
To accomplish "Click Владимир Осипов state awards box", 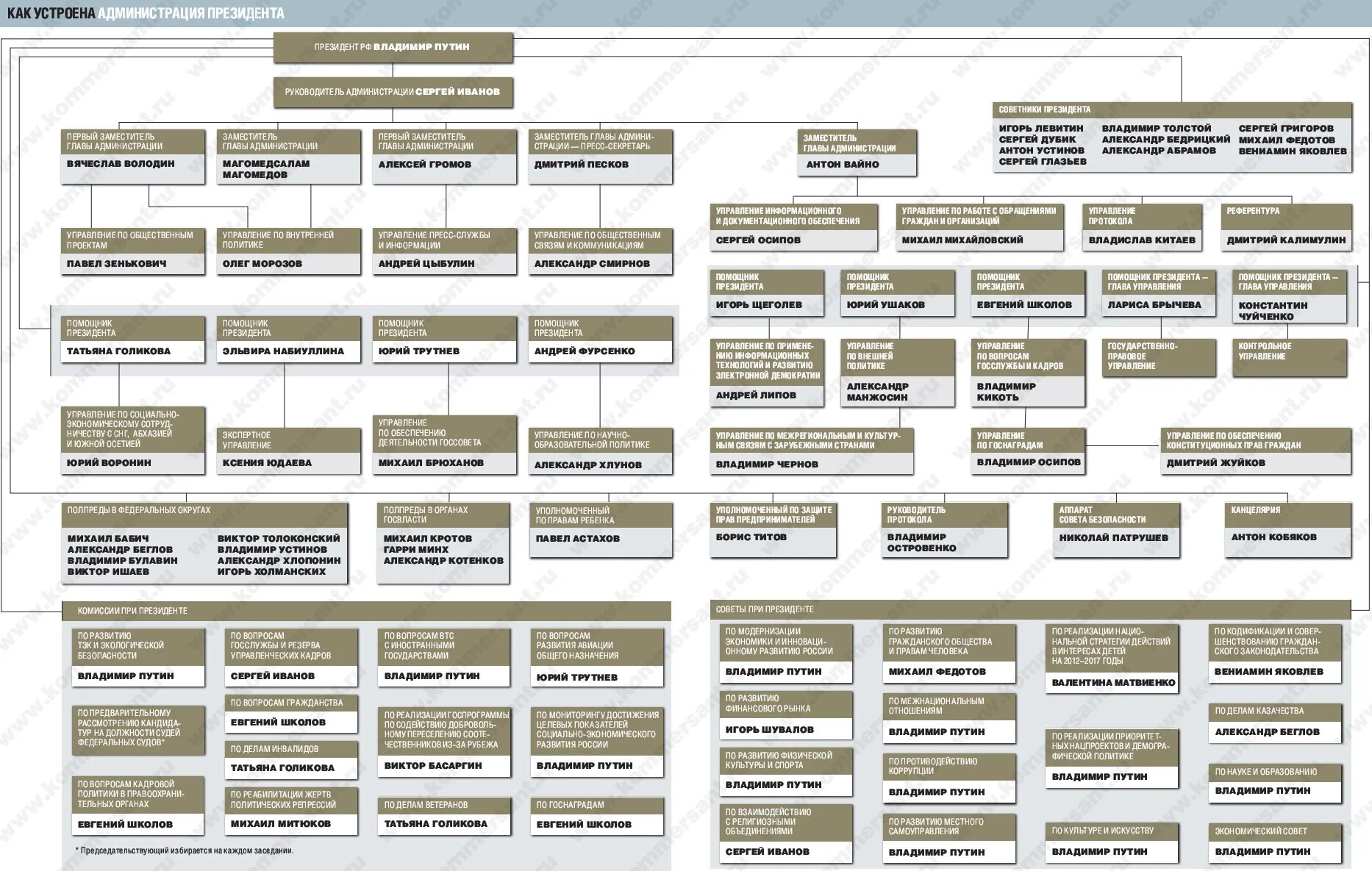I will coord(1028,451).
